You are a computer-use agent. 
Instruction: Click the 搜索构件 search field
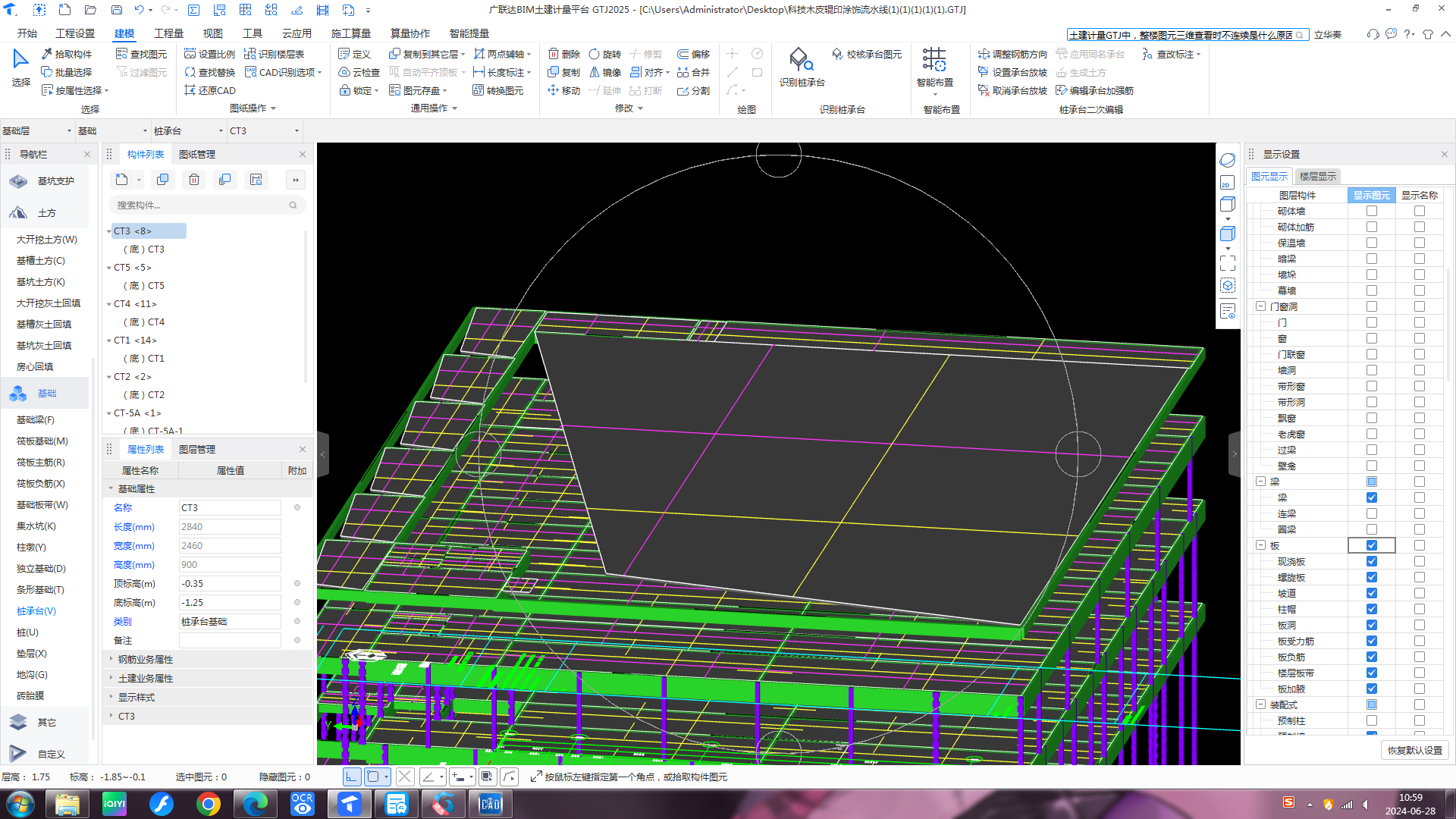click(x=207, y=205)
